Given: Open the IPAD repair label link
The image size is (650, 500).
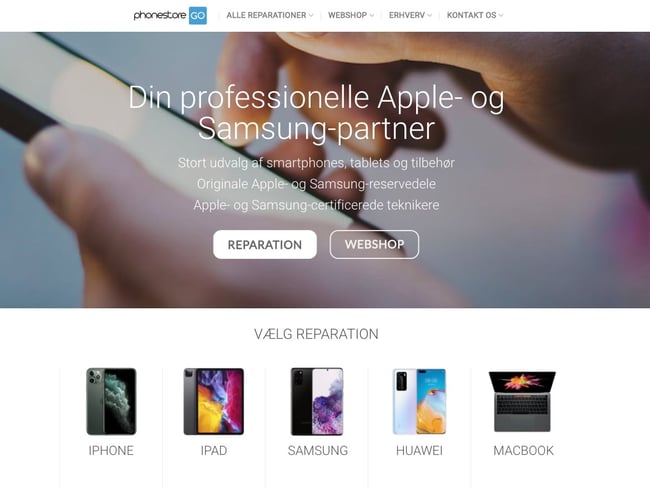Looking at the screenshot, I should tap(214, 451).
